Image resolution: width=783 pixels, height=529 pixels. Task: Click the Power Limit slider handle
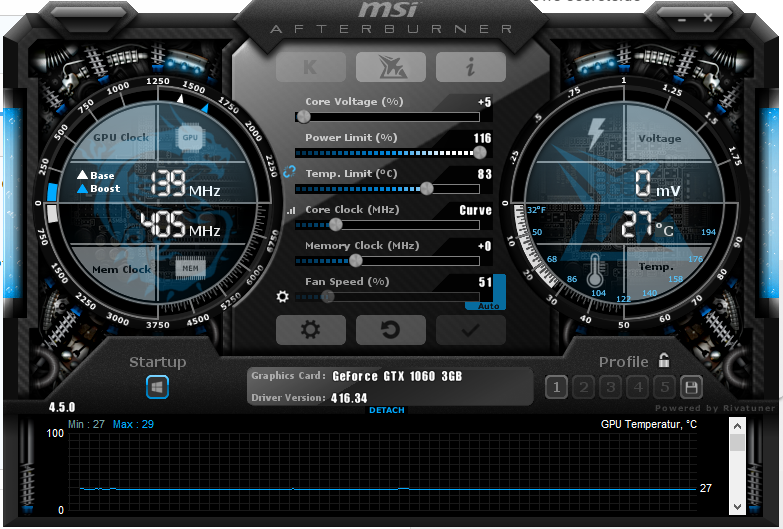479,153
